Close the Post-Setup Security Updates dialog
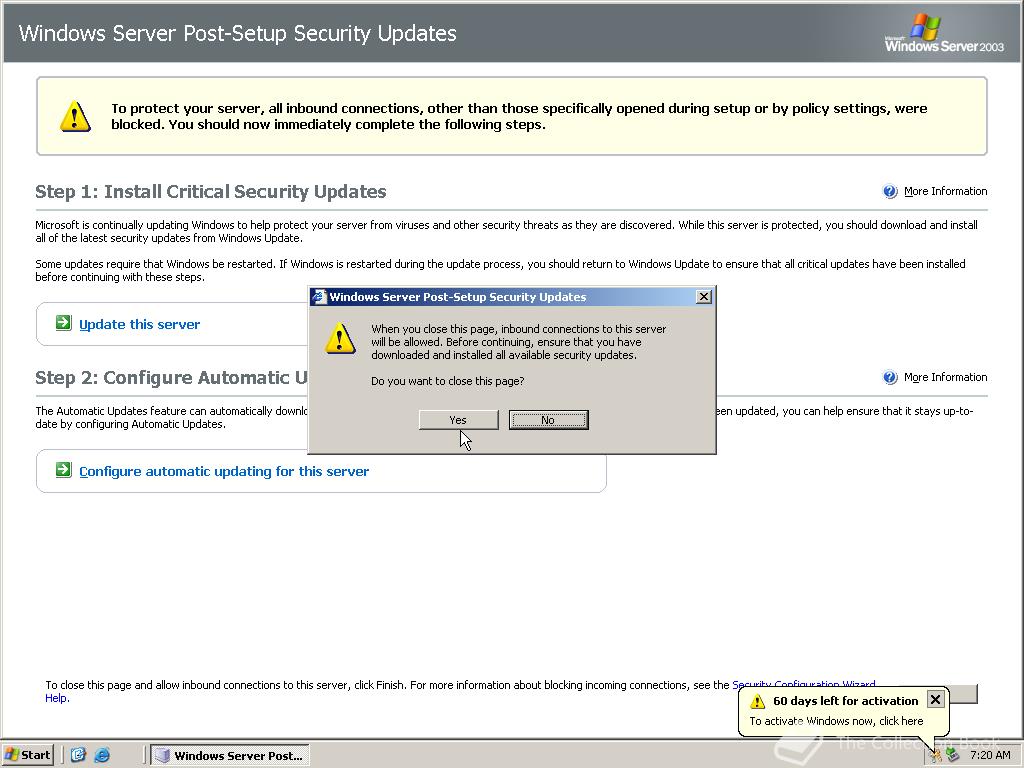 click(x=703, y=296)
